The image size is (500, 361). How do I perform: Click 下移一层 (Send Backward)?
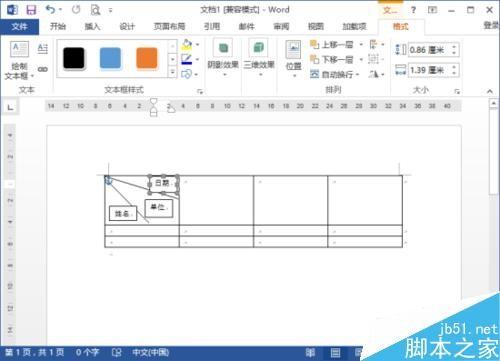pos(332,60)
